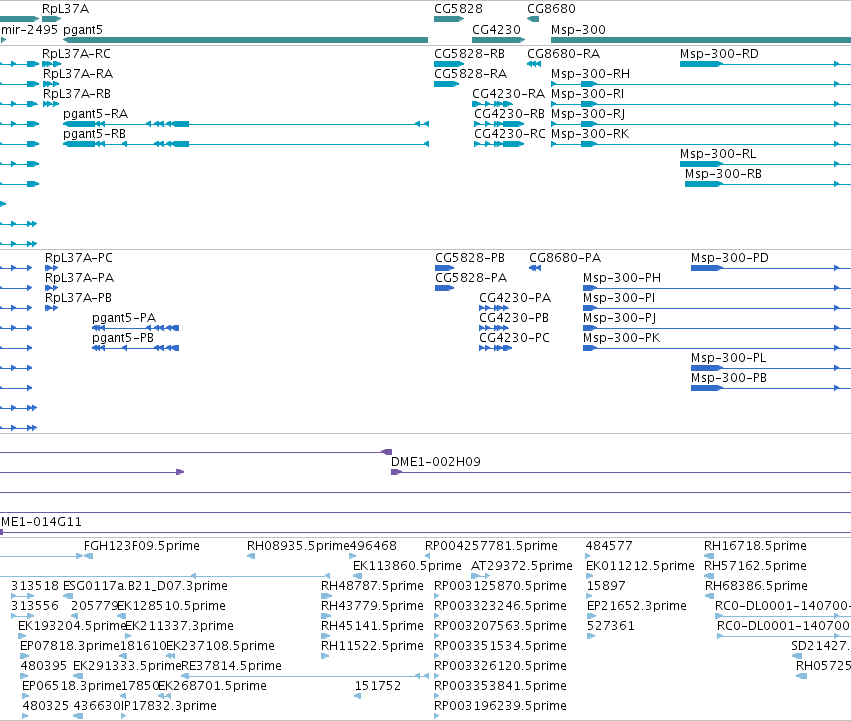The height and width of the screenshot is (721, 851).
Task: Click the RpL37A gene label
Action: [x=65, y=9]
